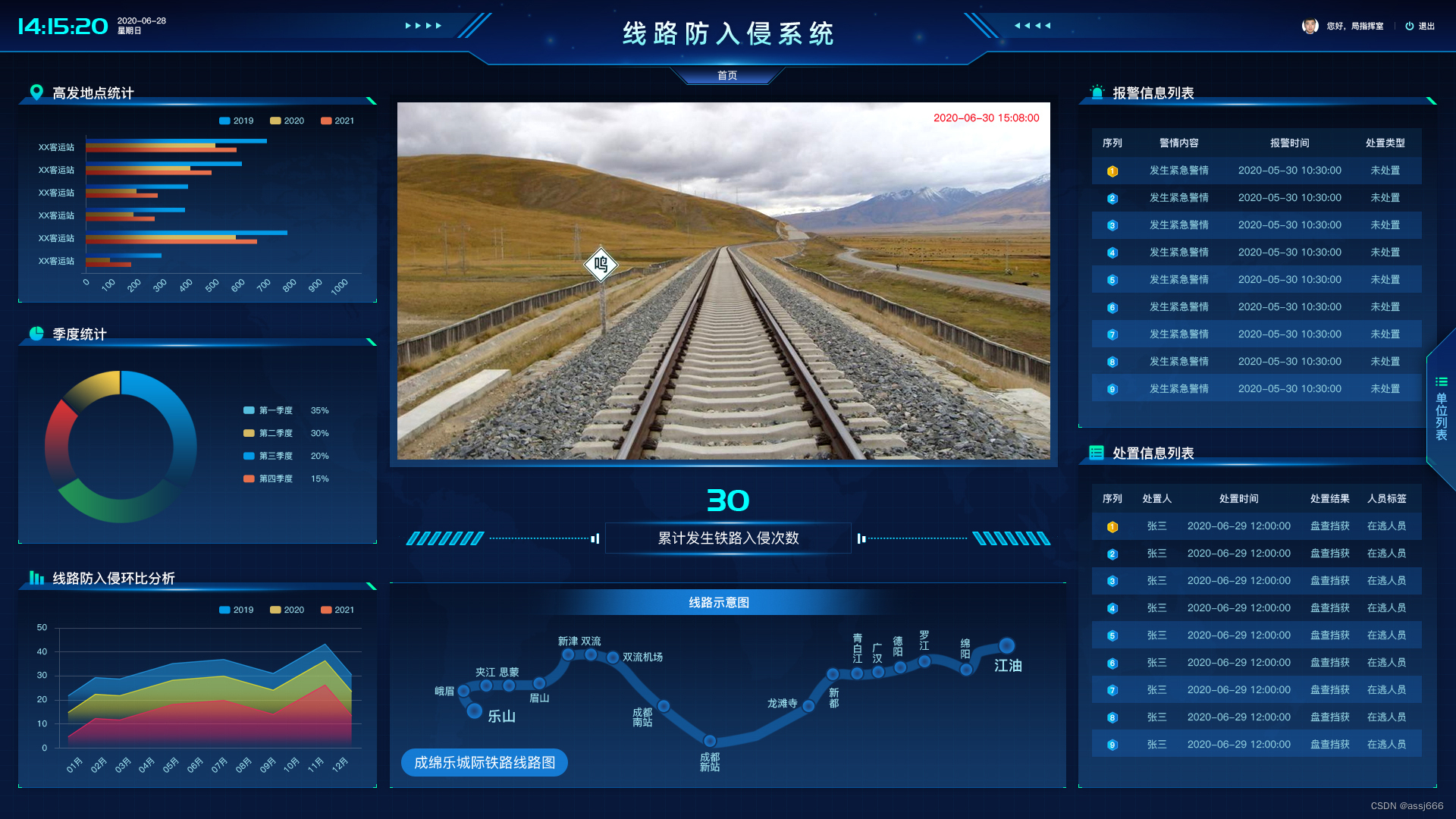1456x819 pixels.
Task: Select the 线路示意图 header tab
Action: click(x=718, y=603)
